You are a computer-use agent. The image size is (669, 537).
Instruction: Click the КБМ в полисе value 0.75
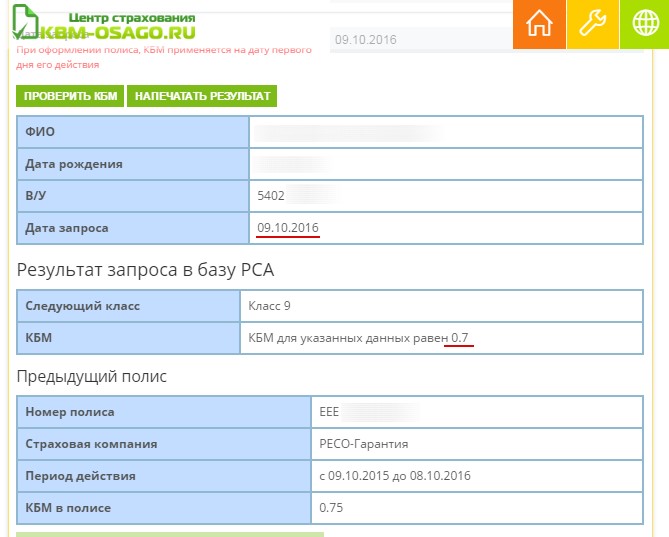coord(331,508)
